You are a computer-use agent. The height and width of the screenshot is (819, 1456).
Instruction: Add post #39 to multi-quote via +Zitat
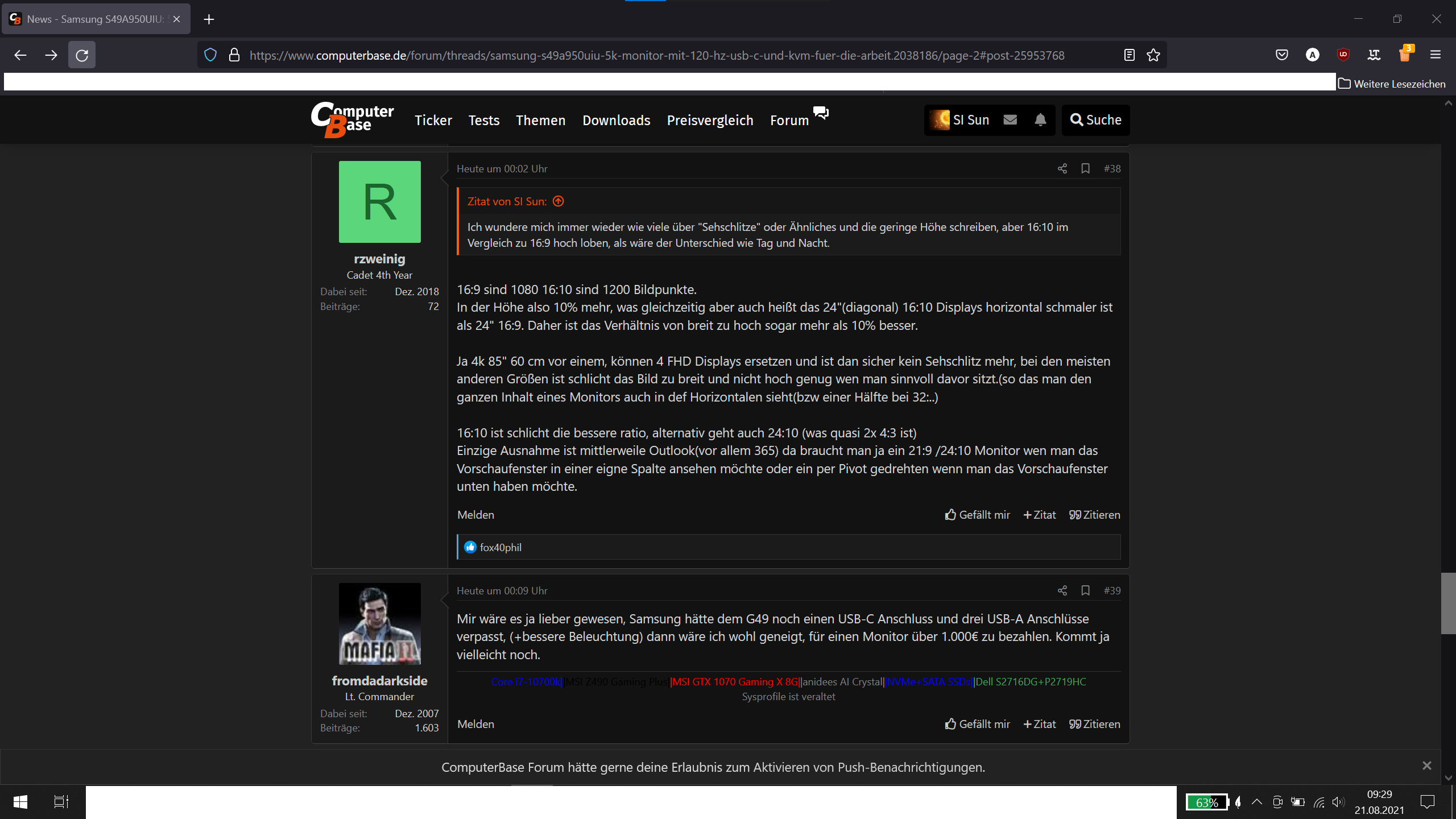(1040, 724)
